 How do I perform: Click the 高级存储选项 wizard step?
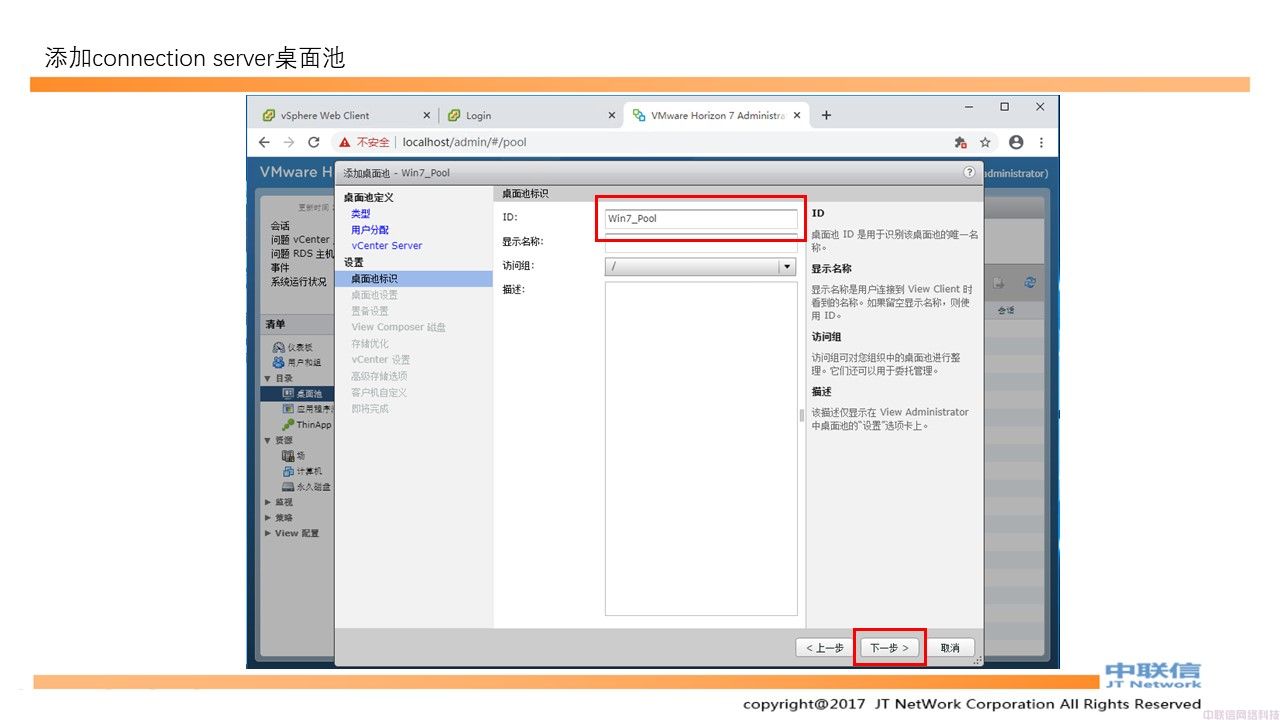(x=378, y=376)
